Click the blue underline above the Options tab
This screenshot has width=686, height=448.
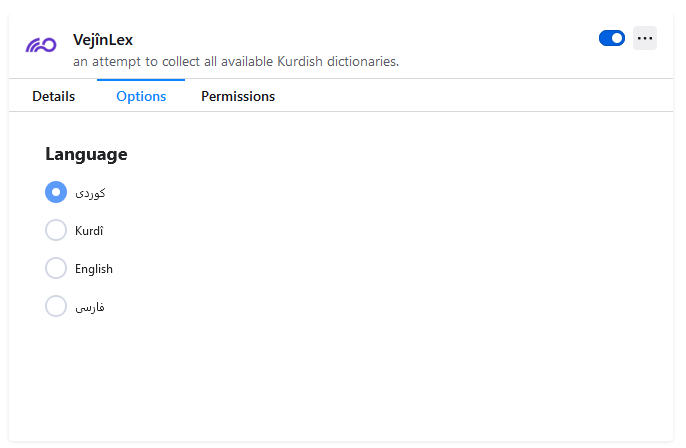pos(141,80)
